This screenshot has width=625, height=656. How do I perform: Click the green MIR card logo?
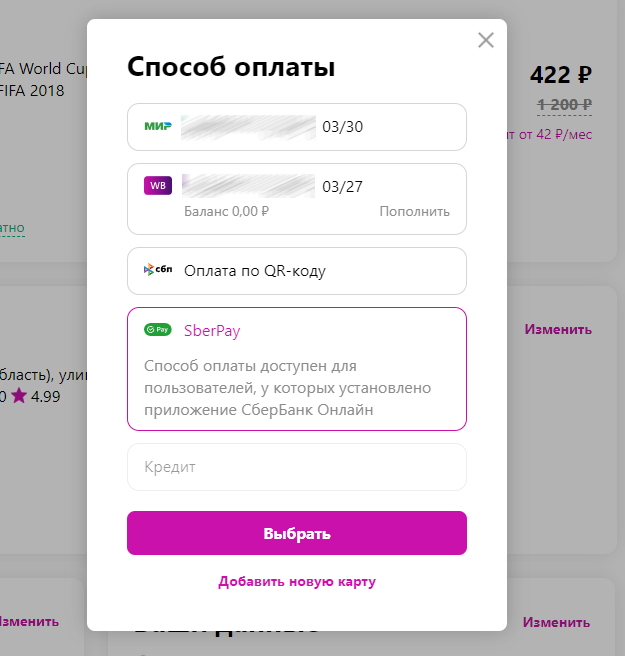[x=158, y=127]
